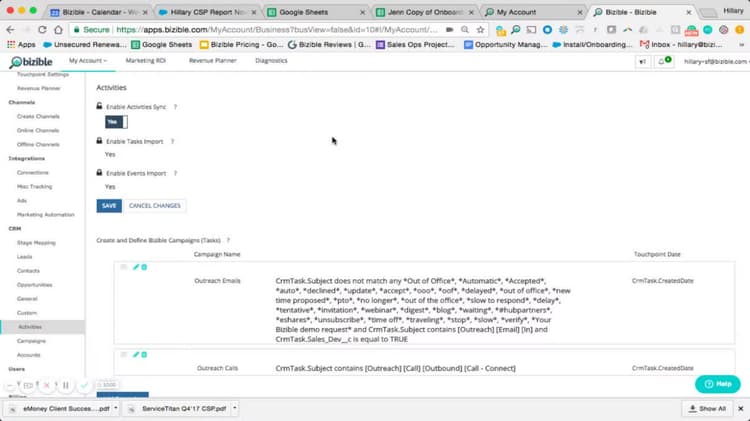This screenshot has width=750, height=421.
Task: Click Show All downloads button
Action: (707, 409)
